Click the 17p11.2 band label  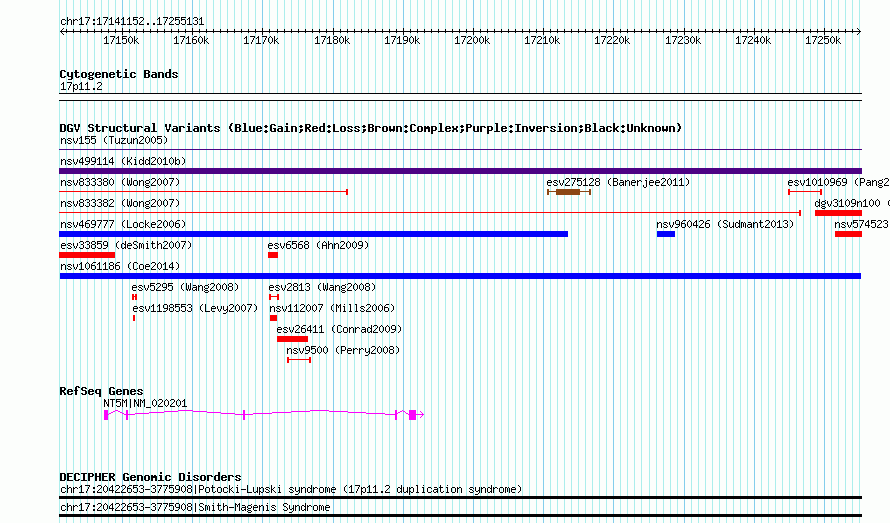point(81,86)
